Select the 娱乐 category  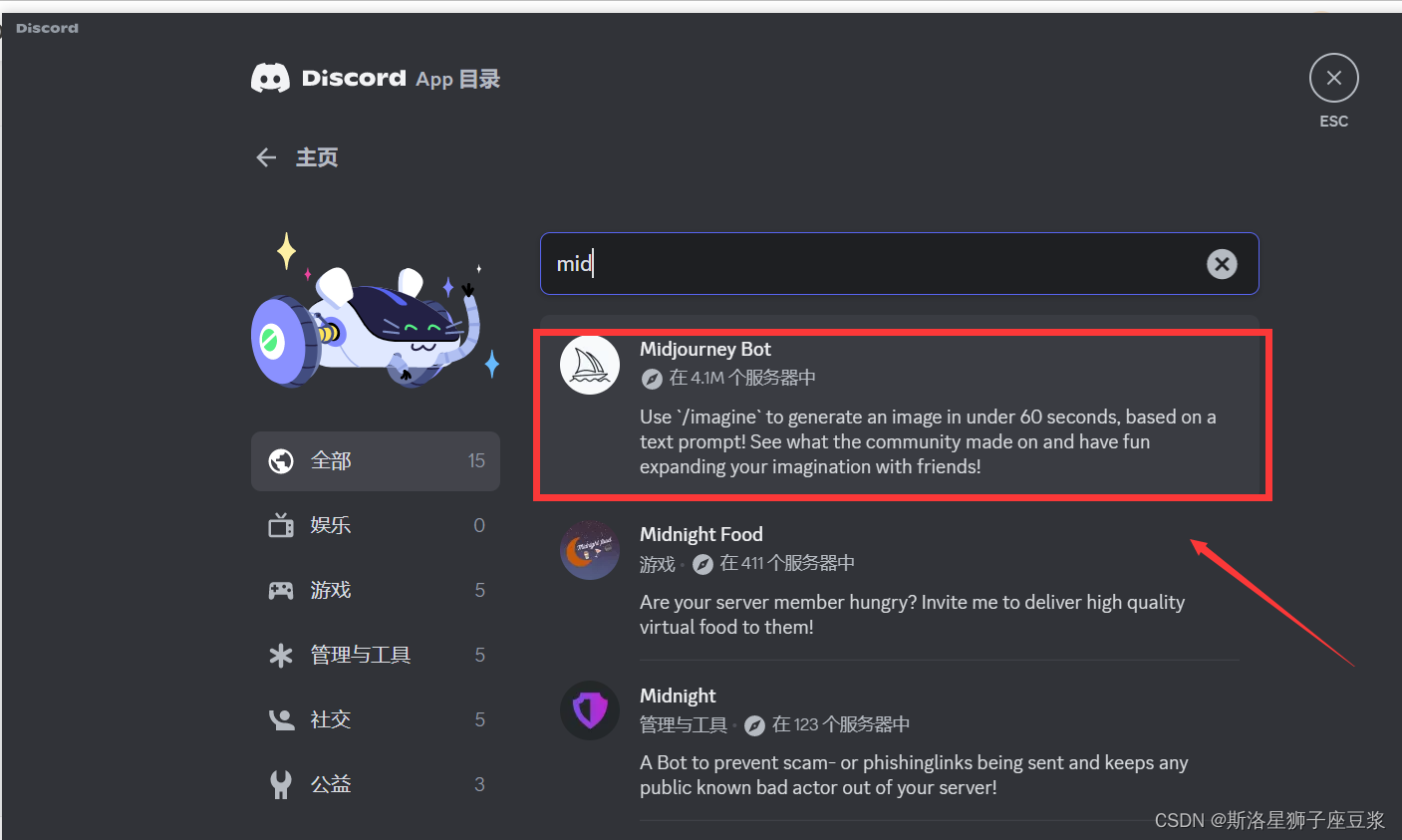(376, 525)
